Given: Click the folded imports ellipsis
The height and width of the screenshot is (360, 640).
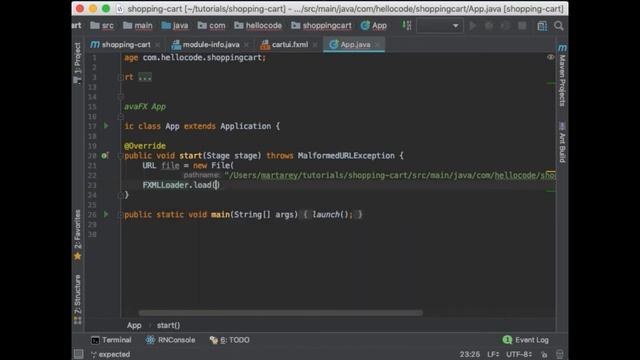Looking at the screenshot, I should [144, 77].
